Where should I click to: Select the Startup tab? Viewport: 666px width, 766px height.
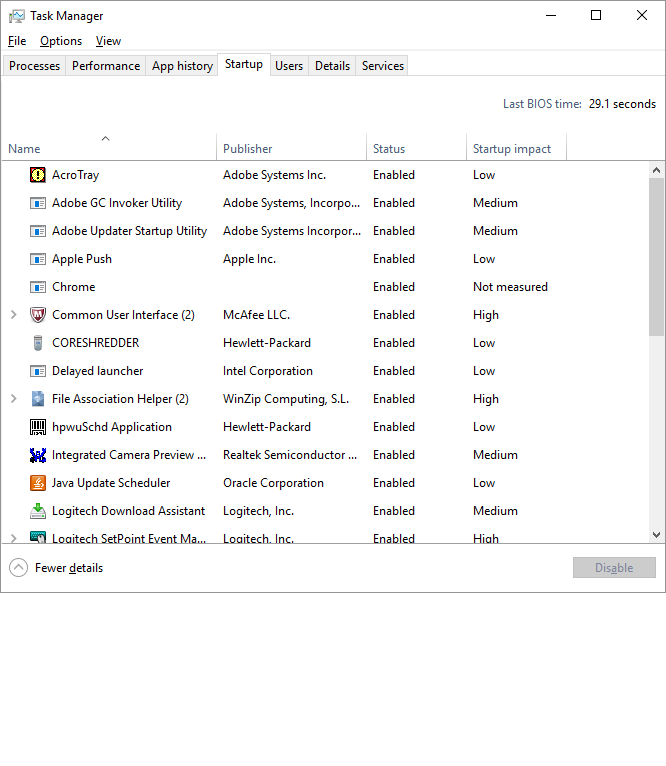coord(244,64)
